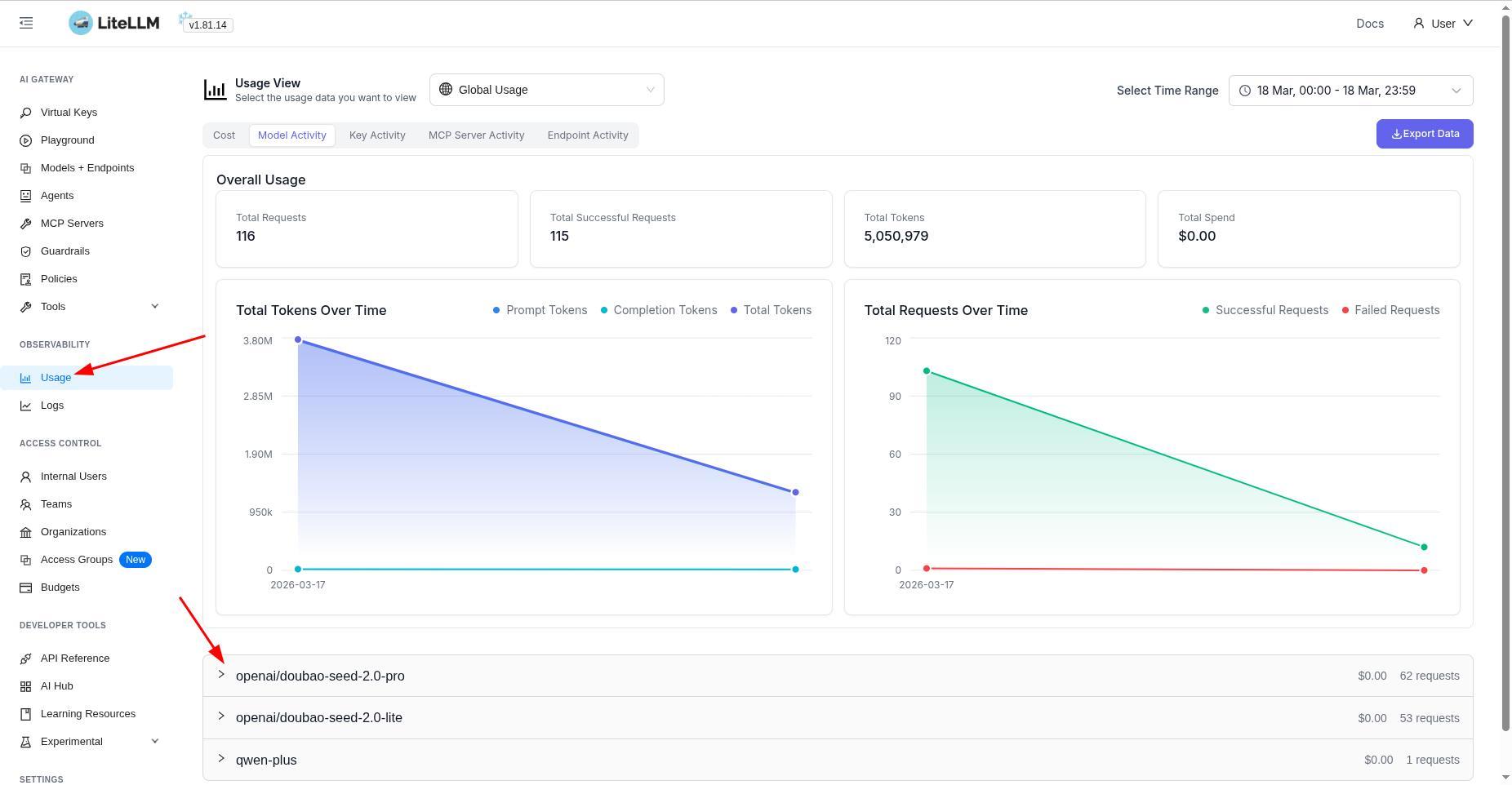1512x785 pixels.
Task: Click the Usage bar chart icon
Action: point(25,378)
